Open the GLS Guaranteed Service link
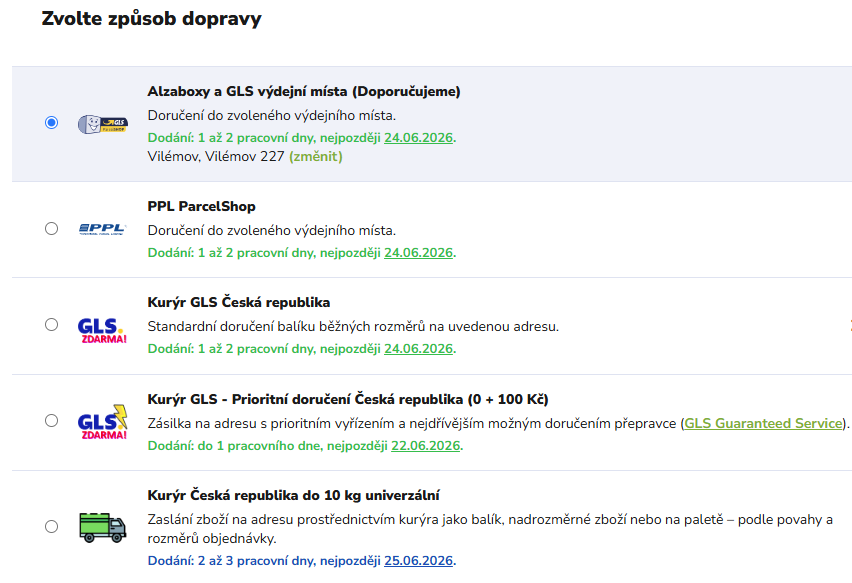This screenshot has height=583, width=852. 763,423
